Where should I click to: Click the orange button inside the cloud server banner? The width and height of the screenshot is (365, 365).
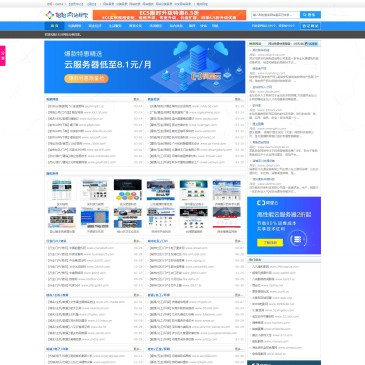86,78
